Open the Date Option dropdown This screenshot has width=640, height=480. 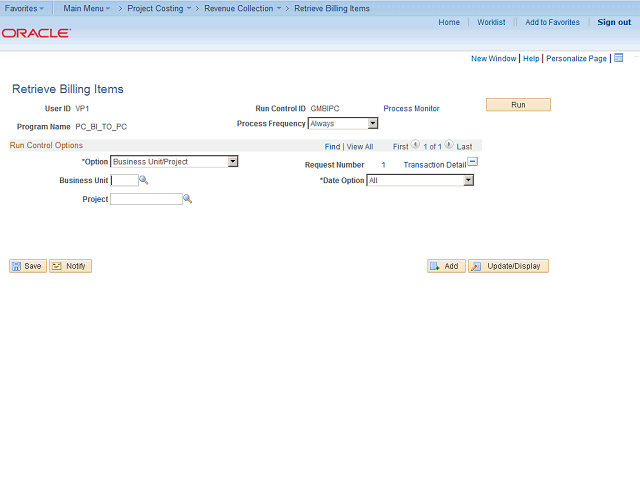coord(420,180)
